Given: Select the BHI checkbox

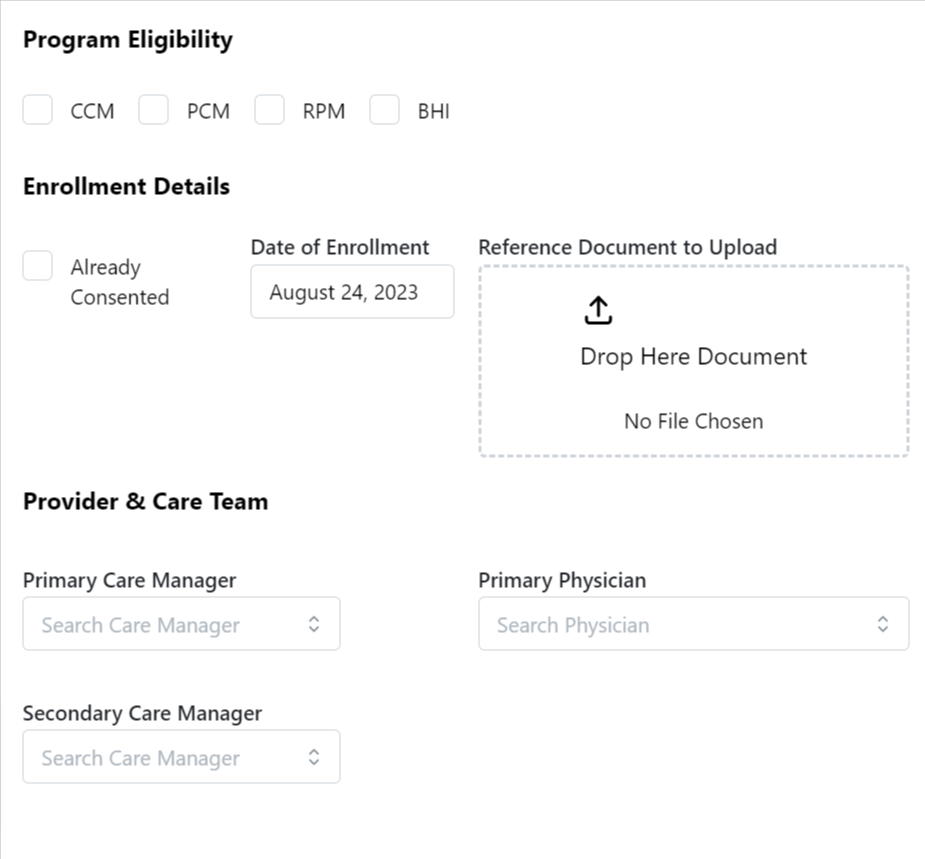Looking at the screenshot, I should 385,110.
